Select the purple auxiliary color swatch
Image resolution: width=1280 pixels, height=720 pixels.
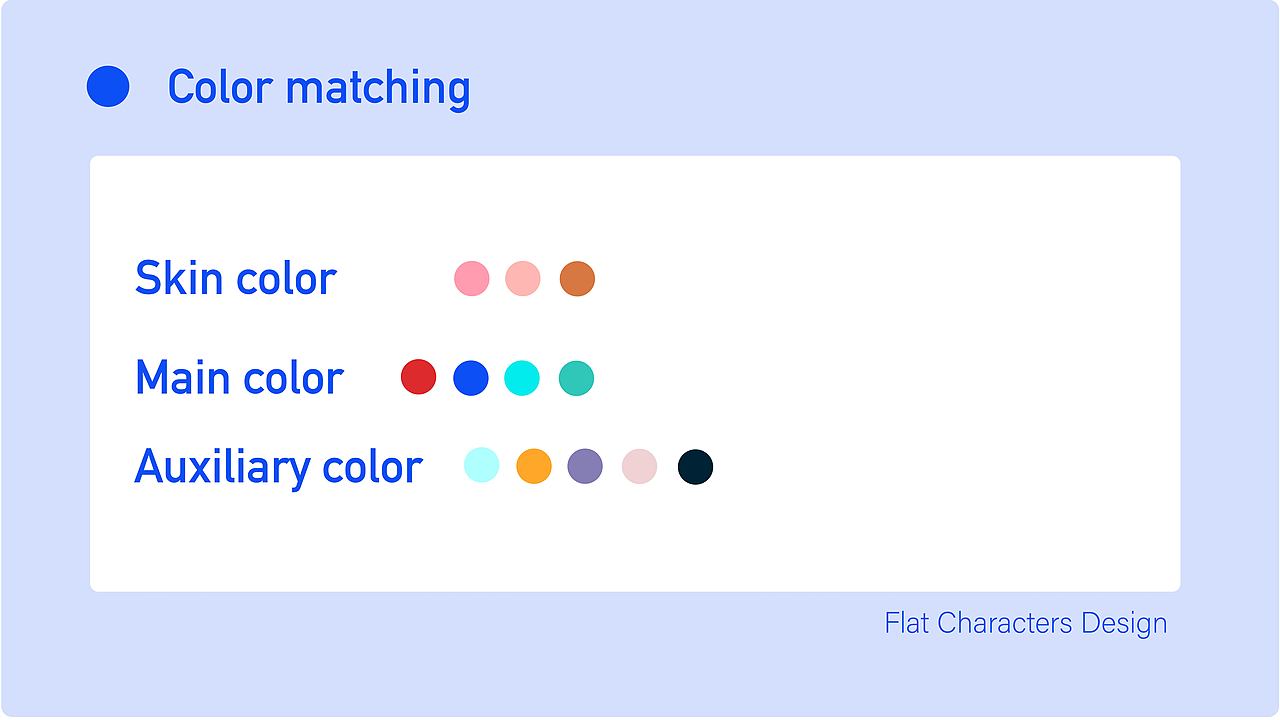click(x=585, y=466)
